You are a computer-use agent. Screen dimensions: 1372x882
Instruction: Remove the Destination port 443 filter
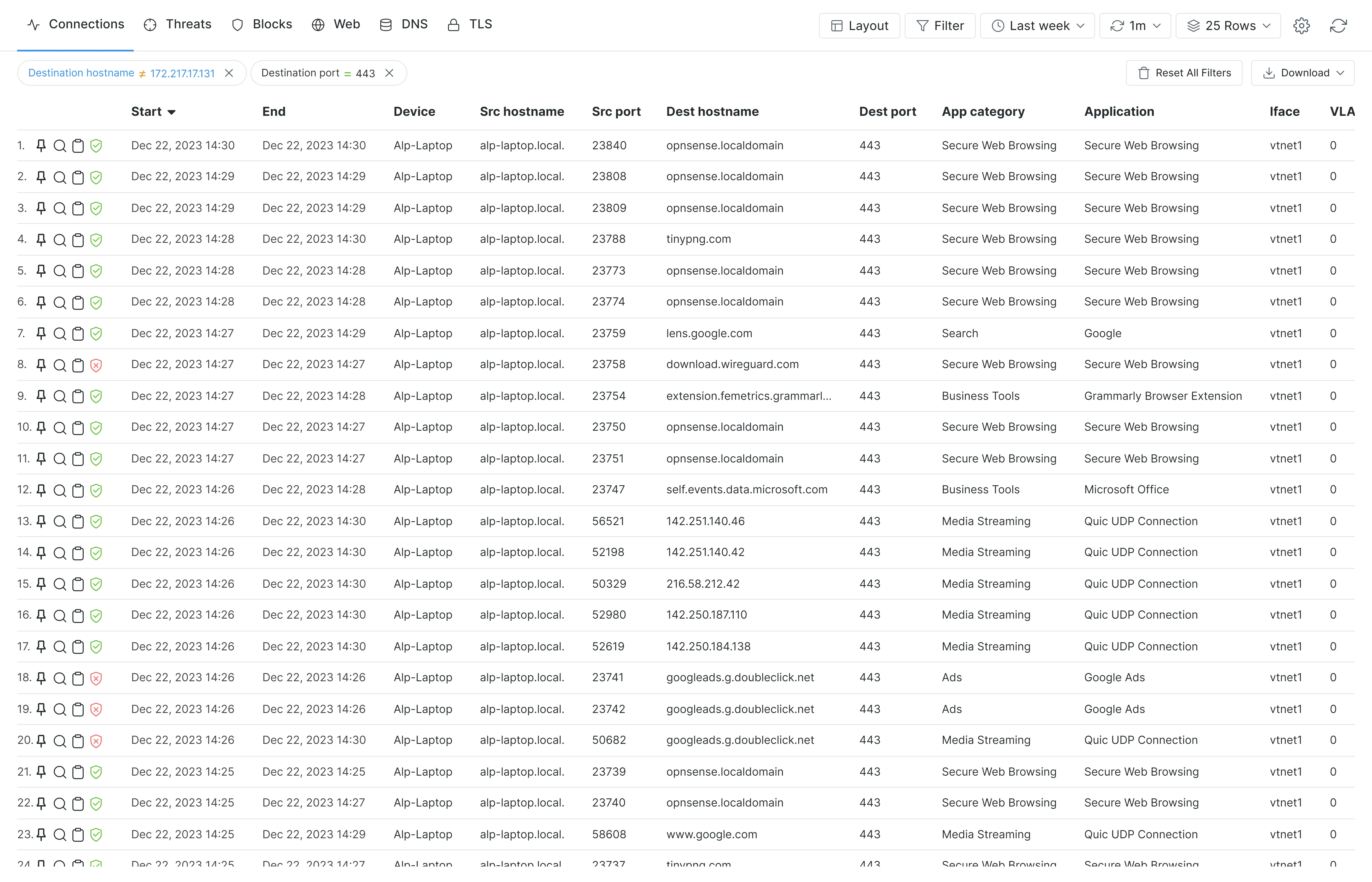tap(389, 73)
